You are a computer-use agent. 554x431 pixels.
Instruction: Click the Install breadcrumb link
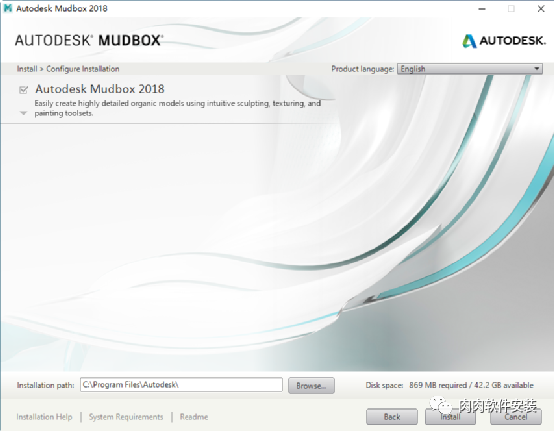coord(27,69)
